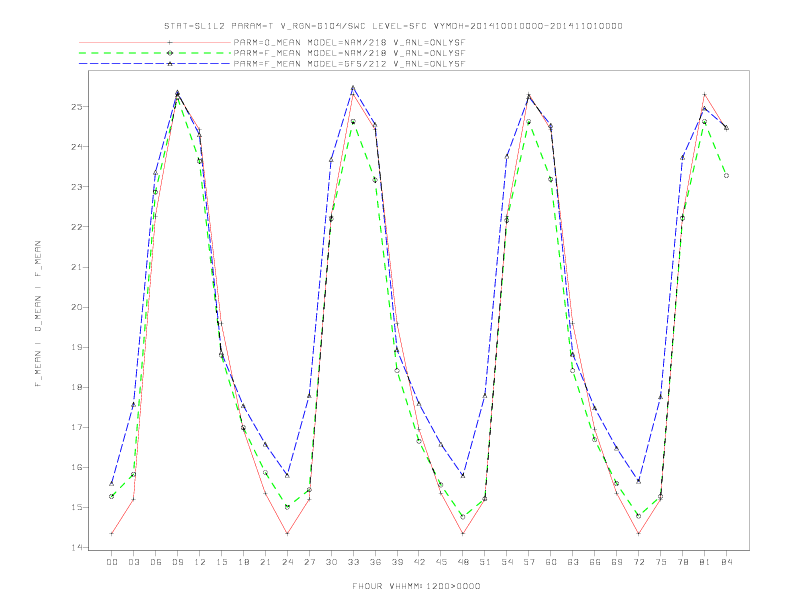Click y-axis tick label 18

click(76, 387)
